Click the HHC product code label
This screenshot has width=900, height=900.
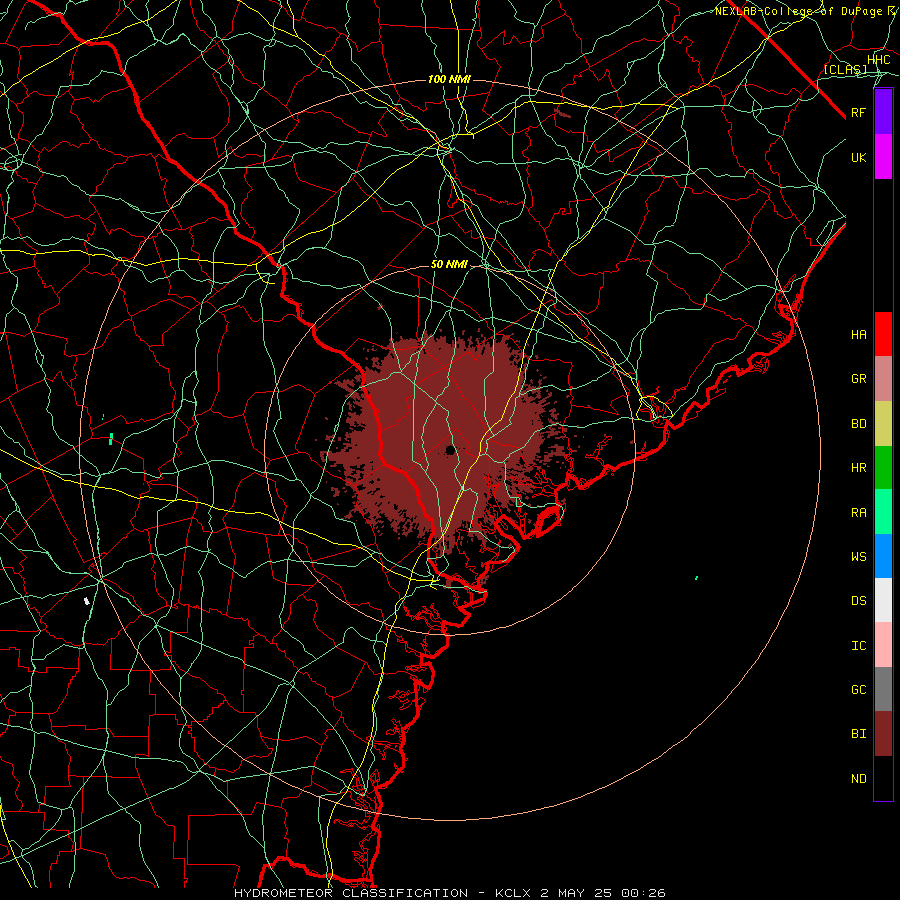tap(879, 60)
